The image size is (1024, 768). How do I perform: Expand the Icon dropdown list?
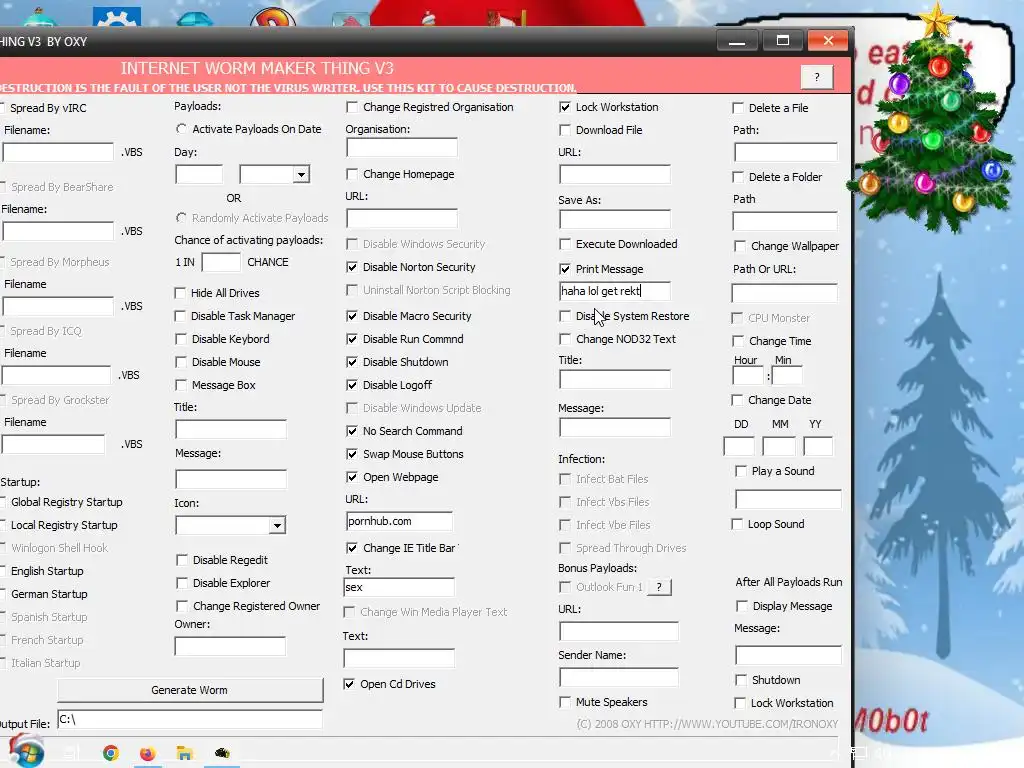(x=278, y=526)
